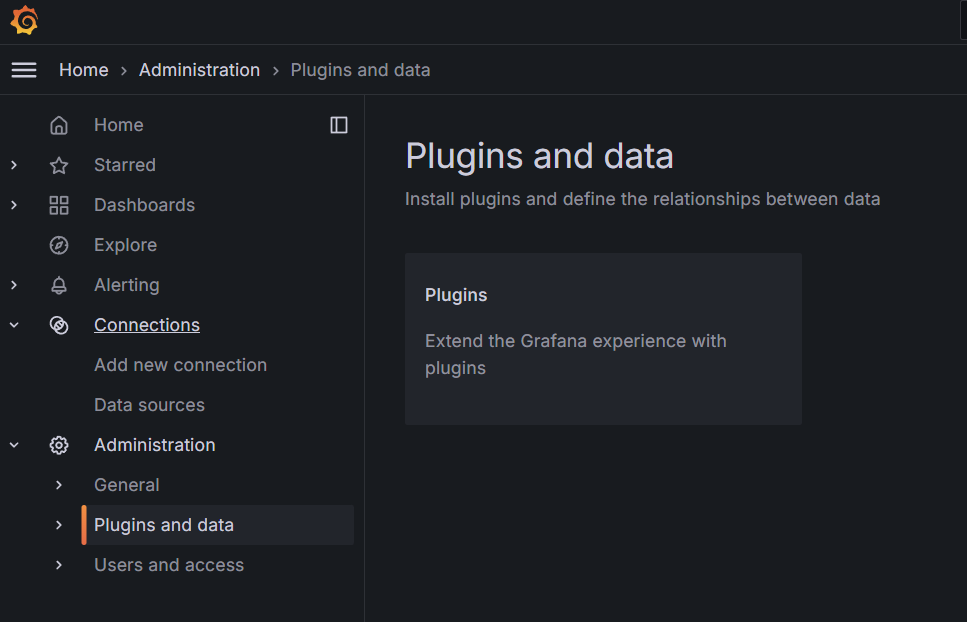Image resolution: width=967 pixels, height=622 pixels.
Task: Open Data sources menu item
Action: [149, 405]
